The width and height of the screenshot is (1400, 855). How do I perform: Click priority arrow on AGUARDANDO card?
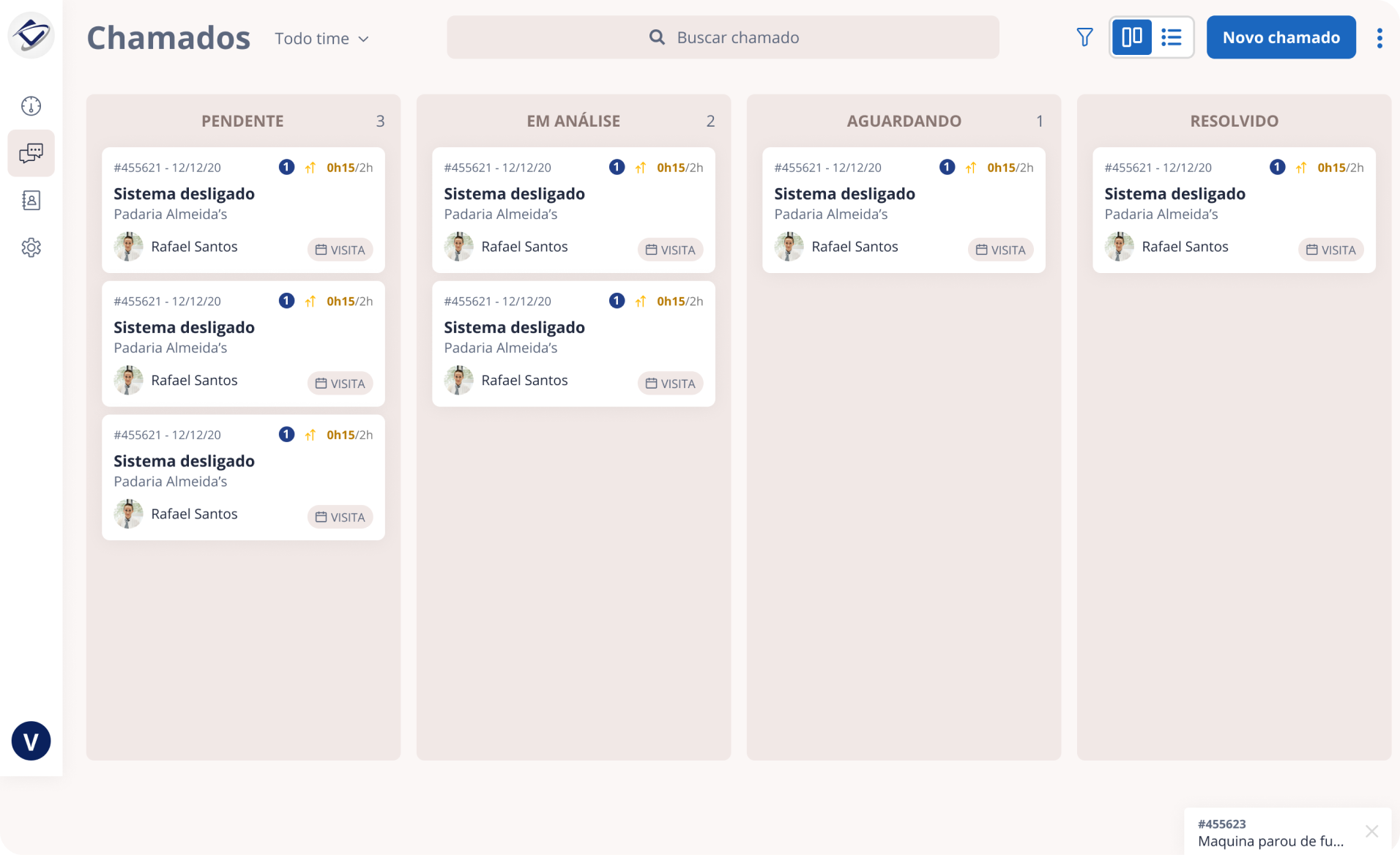[x=971, y=168]
